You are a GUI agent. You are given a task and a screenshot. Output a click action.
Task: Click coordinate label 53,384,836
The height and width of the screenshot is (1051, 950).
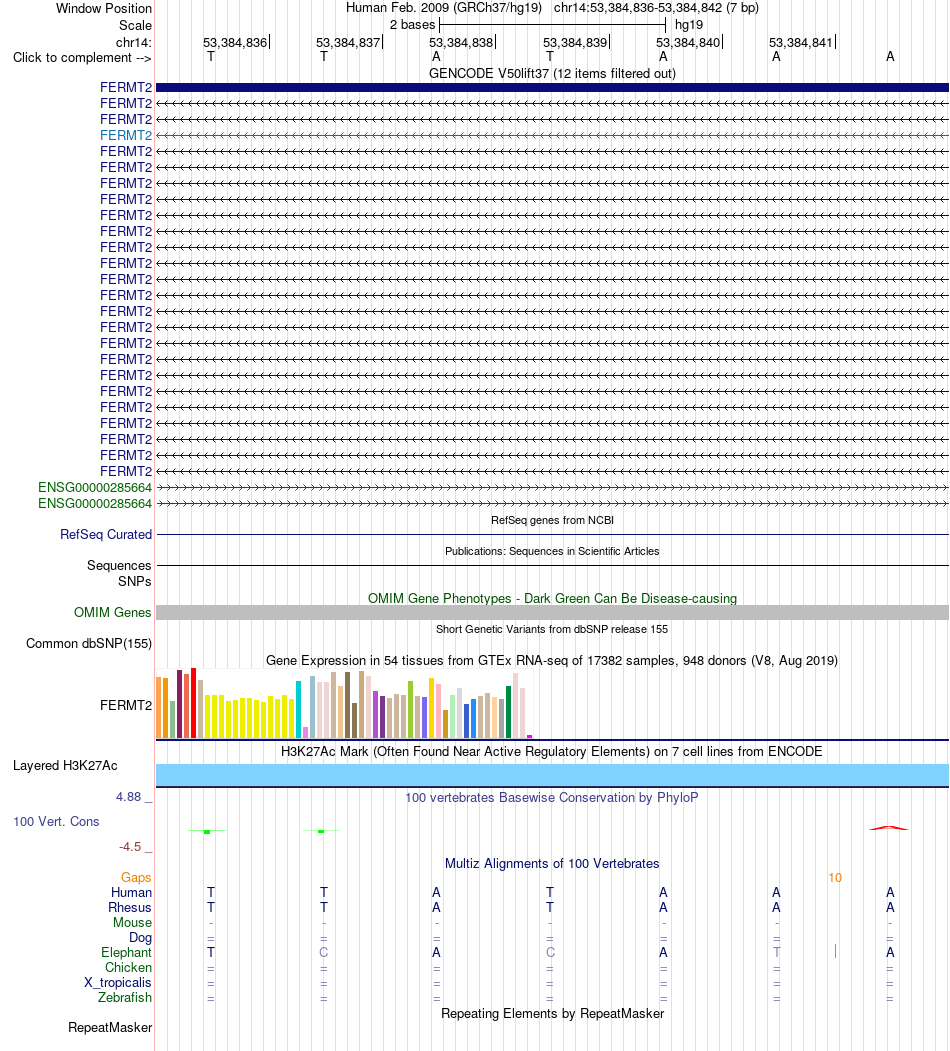pyautogui.click(x=235, y=42)
